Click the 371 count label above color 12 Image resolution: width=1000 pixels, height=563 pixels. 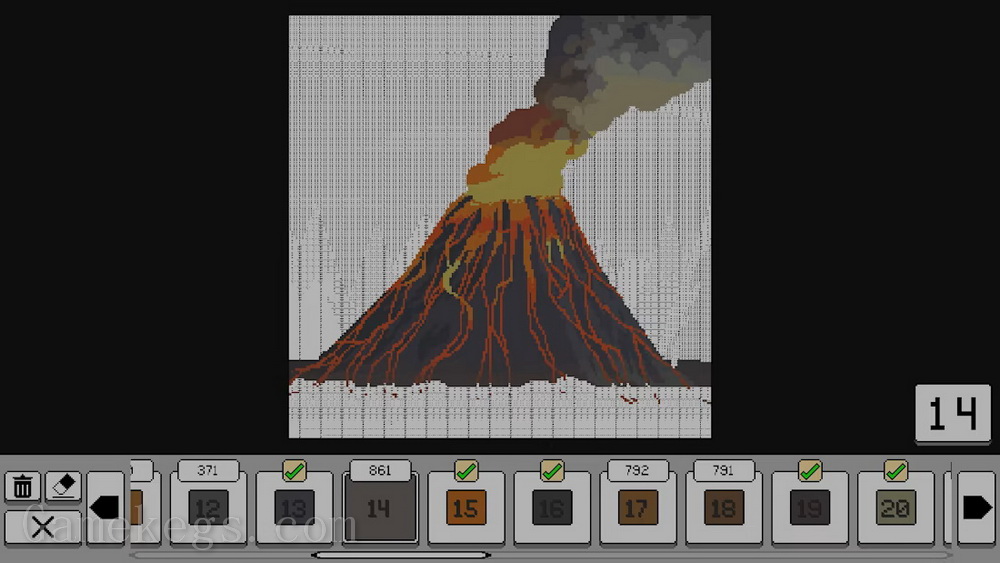(x=208, y=470)
